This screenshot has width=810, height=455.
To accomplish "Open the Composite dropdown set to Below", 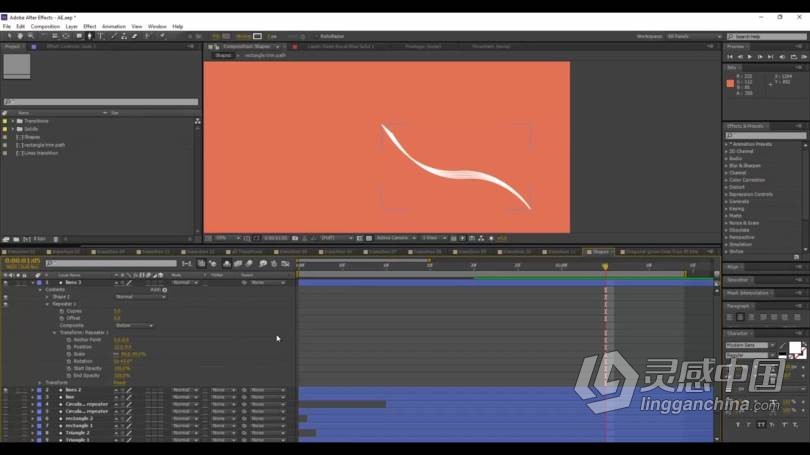I will [134, 325].
